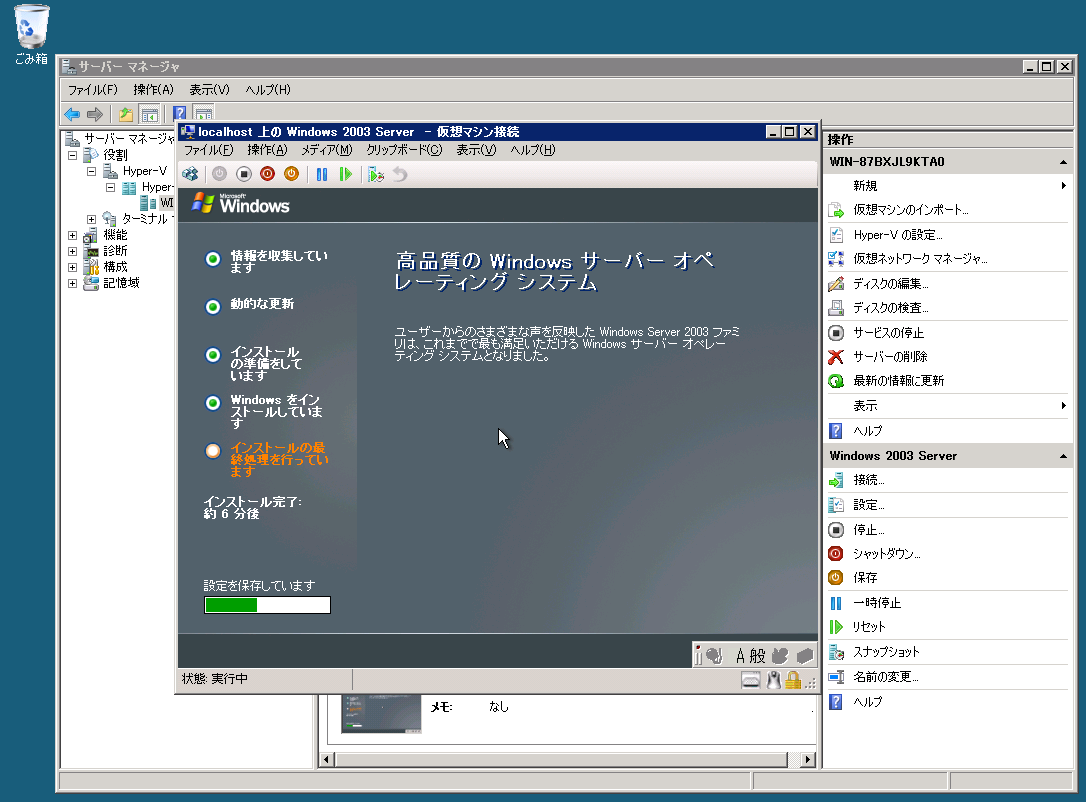Click the installation progress bar in setup
Screen dimensions: 1086x802
pyautogui.click(x=267, y=605)
